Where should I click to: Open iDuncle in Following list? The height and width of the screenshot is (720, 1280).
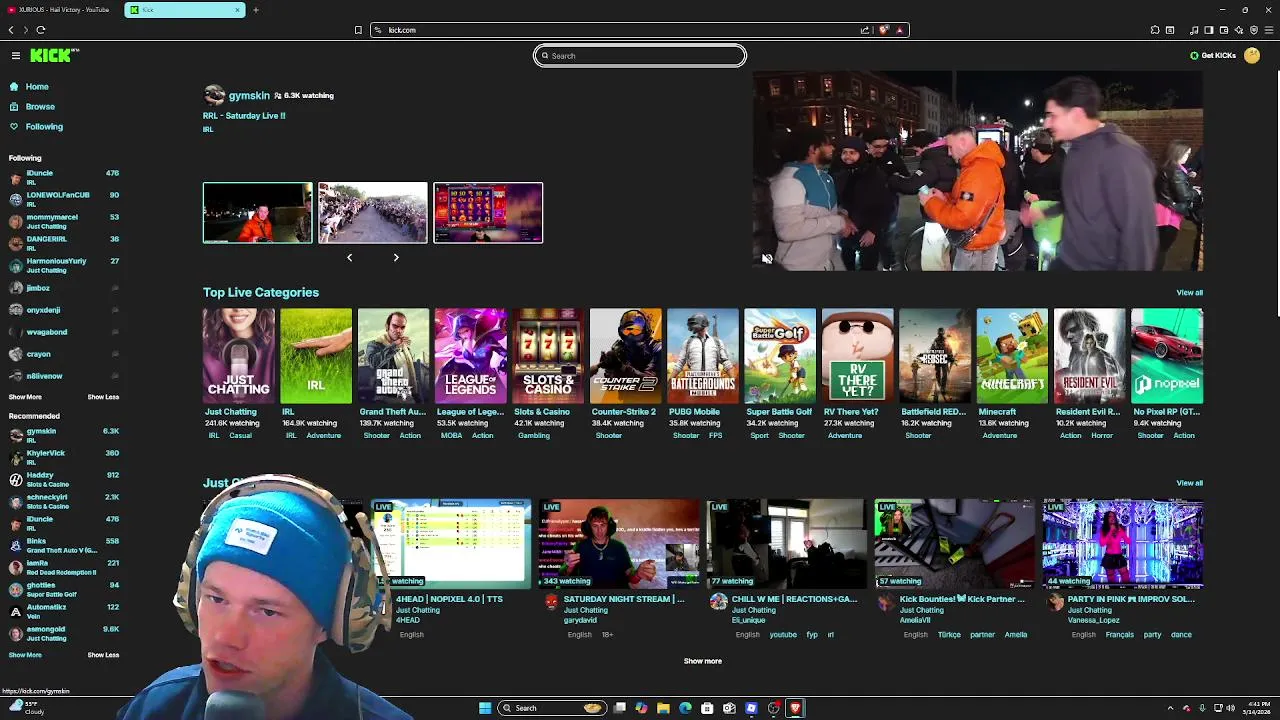pos(63,177)
